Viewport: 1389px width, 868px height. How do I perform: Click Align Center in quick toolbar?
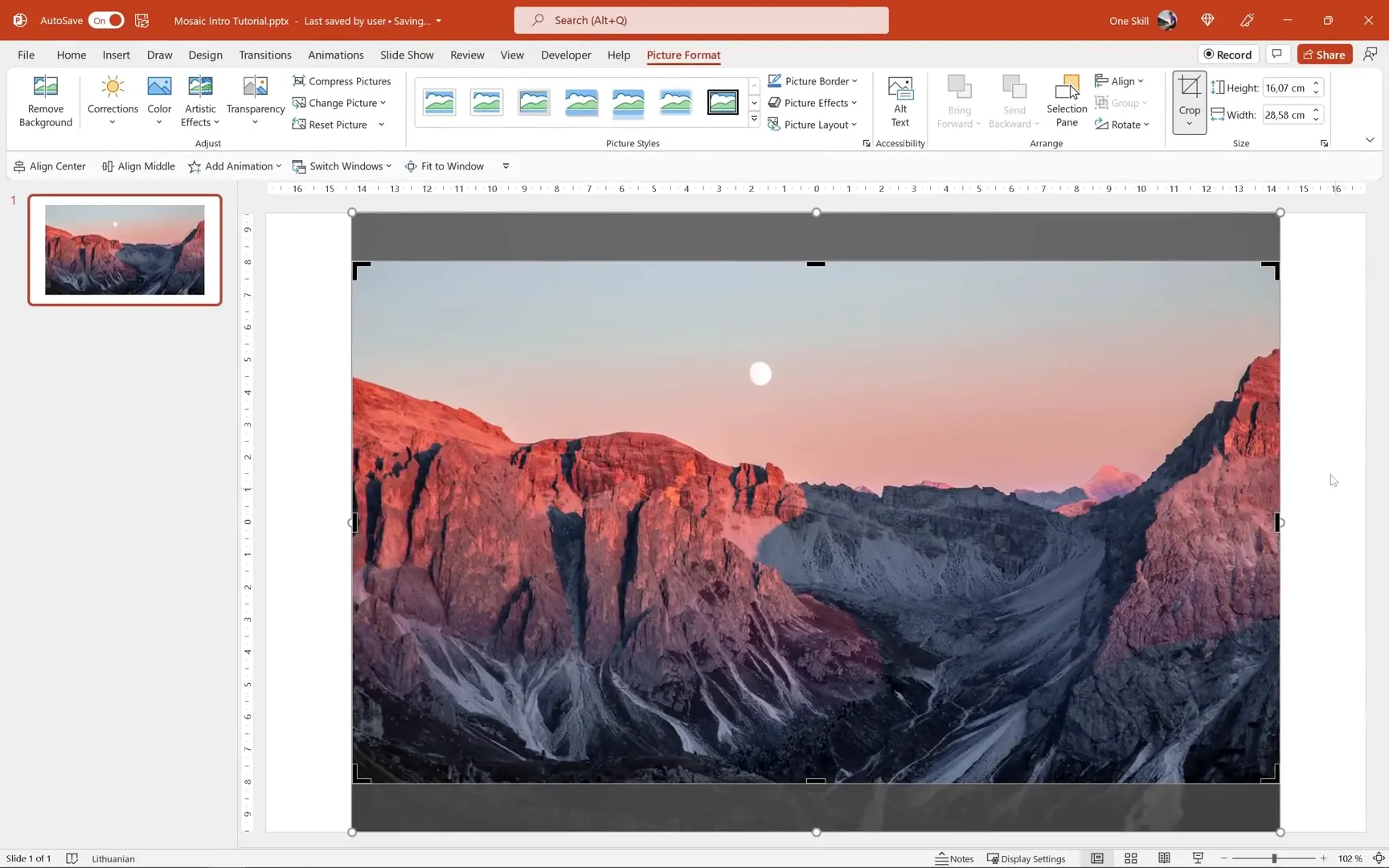coord(50,166)
